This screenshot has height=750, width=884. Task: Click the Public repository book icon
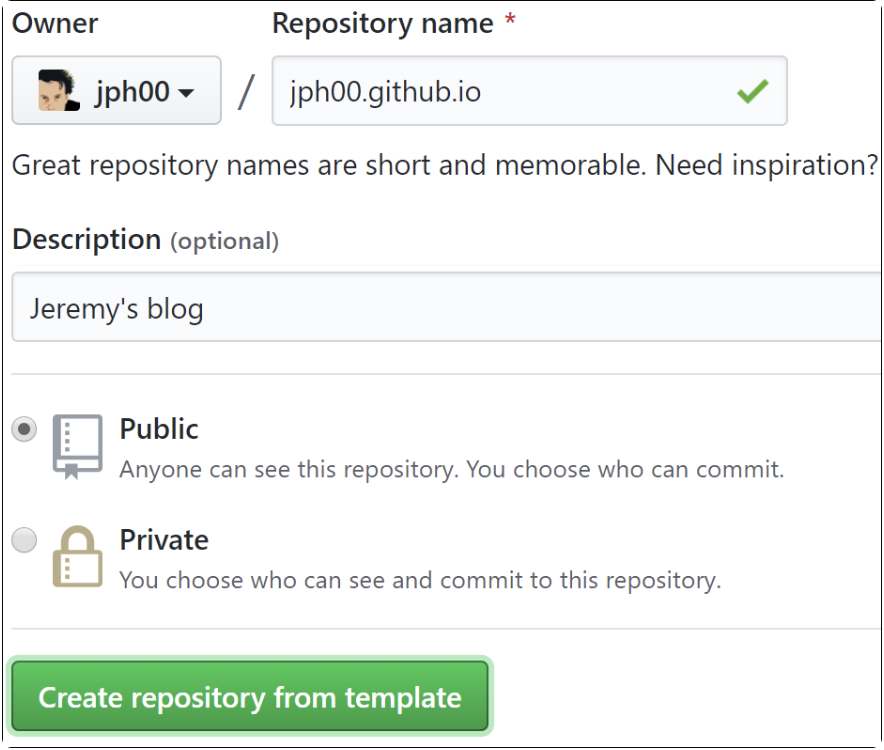pos(77,446)
